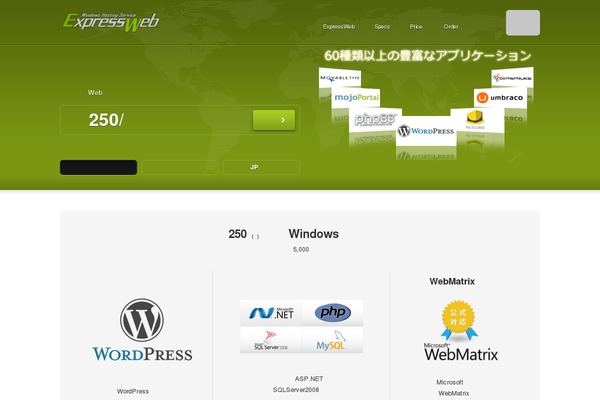Click the Microsoft .NET logo tile
Image resolution: width=600 pixels, height=400 pixels.
coord(271,313)
